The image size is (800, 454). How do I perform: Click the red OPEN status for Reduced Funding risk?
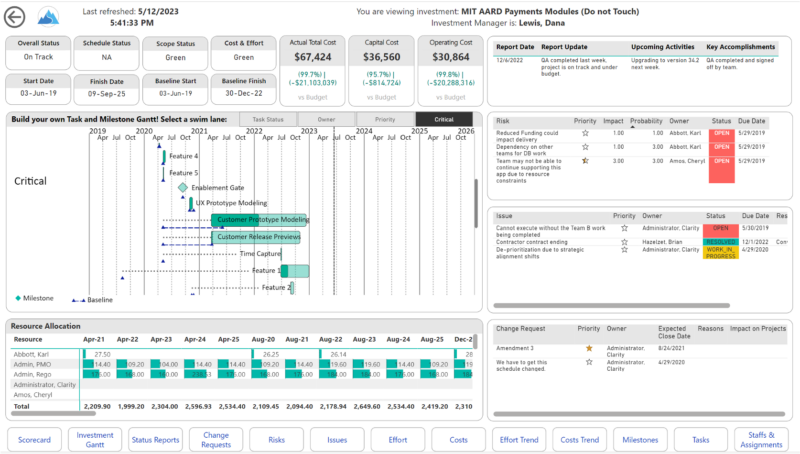(x=721, y=134)
